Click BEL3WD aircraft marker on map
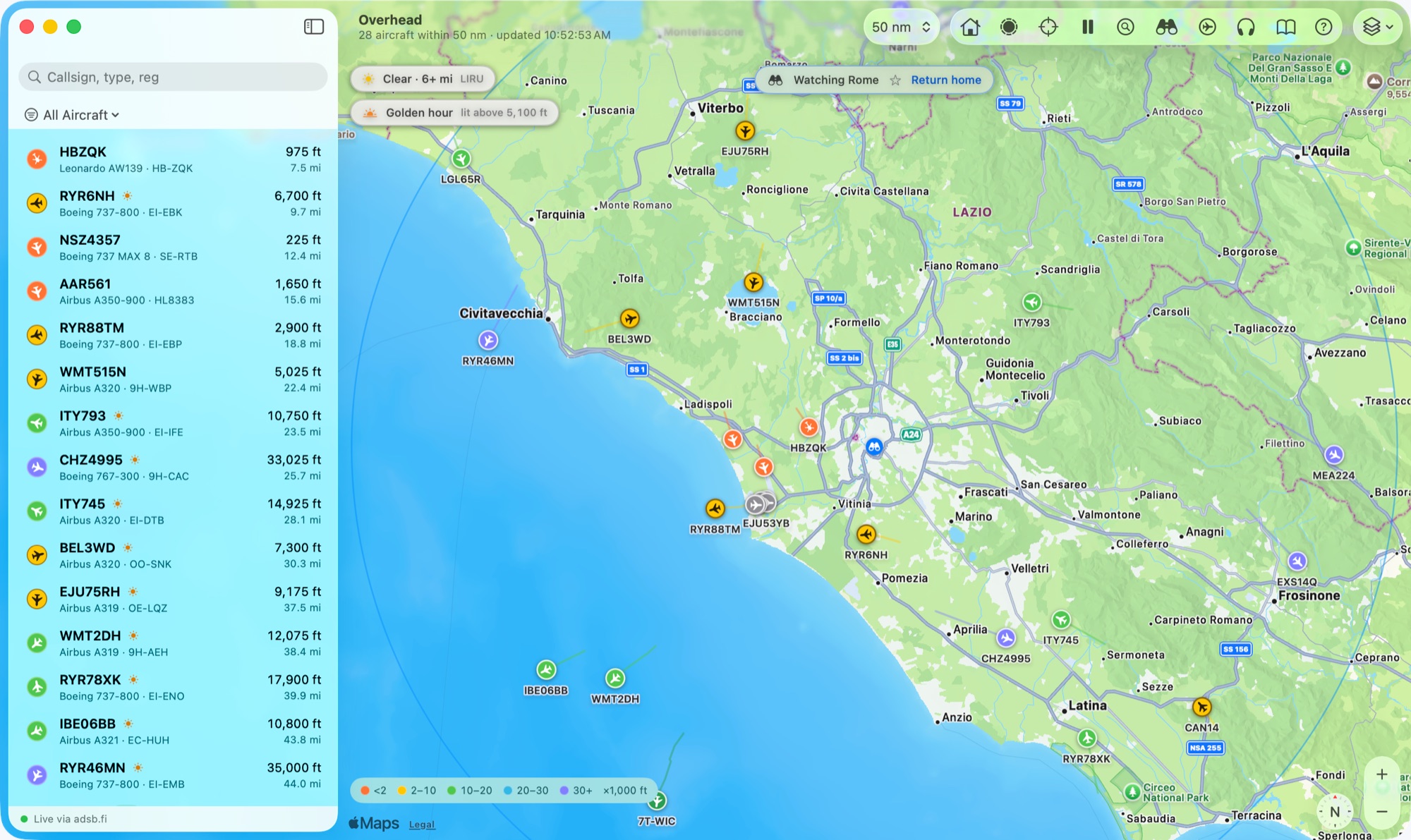This screenshot has height=840, width=1411. (629, 319)
